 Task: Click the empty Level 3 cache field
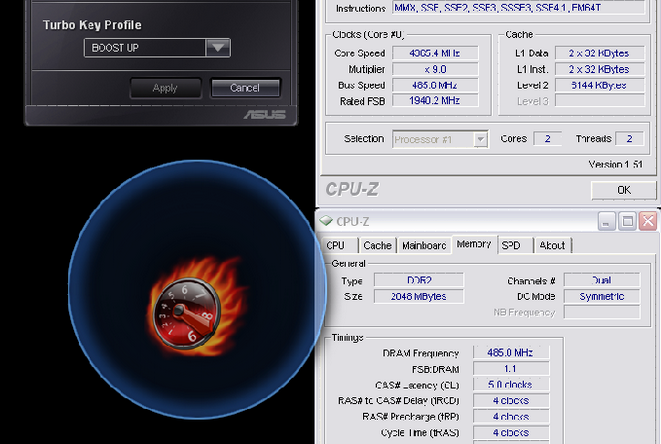[x=599, y=101]
